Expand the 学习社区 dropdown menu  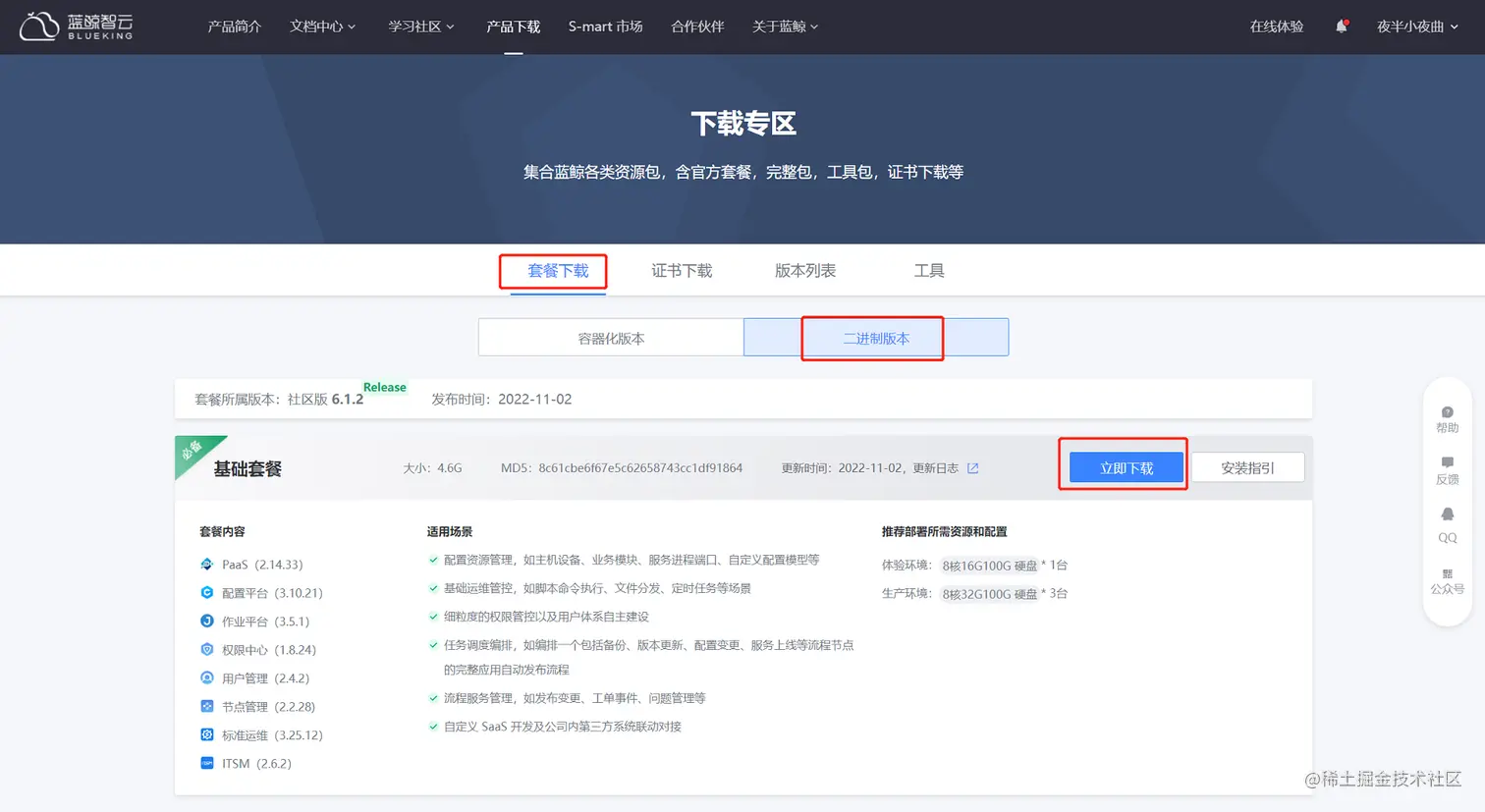click(x=421, y=27)
